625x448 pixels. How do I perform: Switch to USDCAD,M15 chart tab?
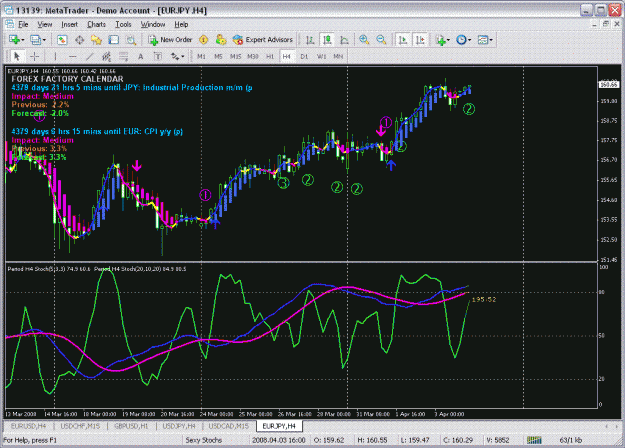tap(228, 426)
